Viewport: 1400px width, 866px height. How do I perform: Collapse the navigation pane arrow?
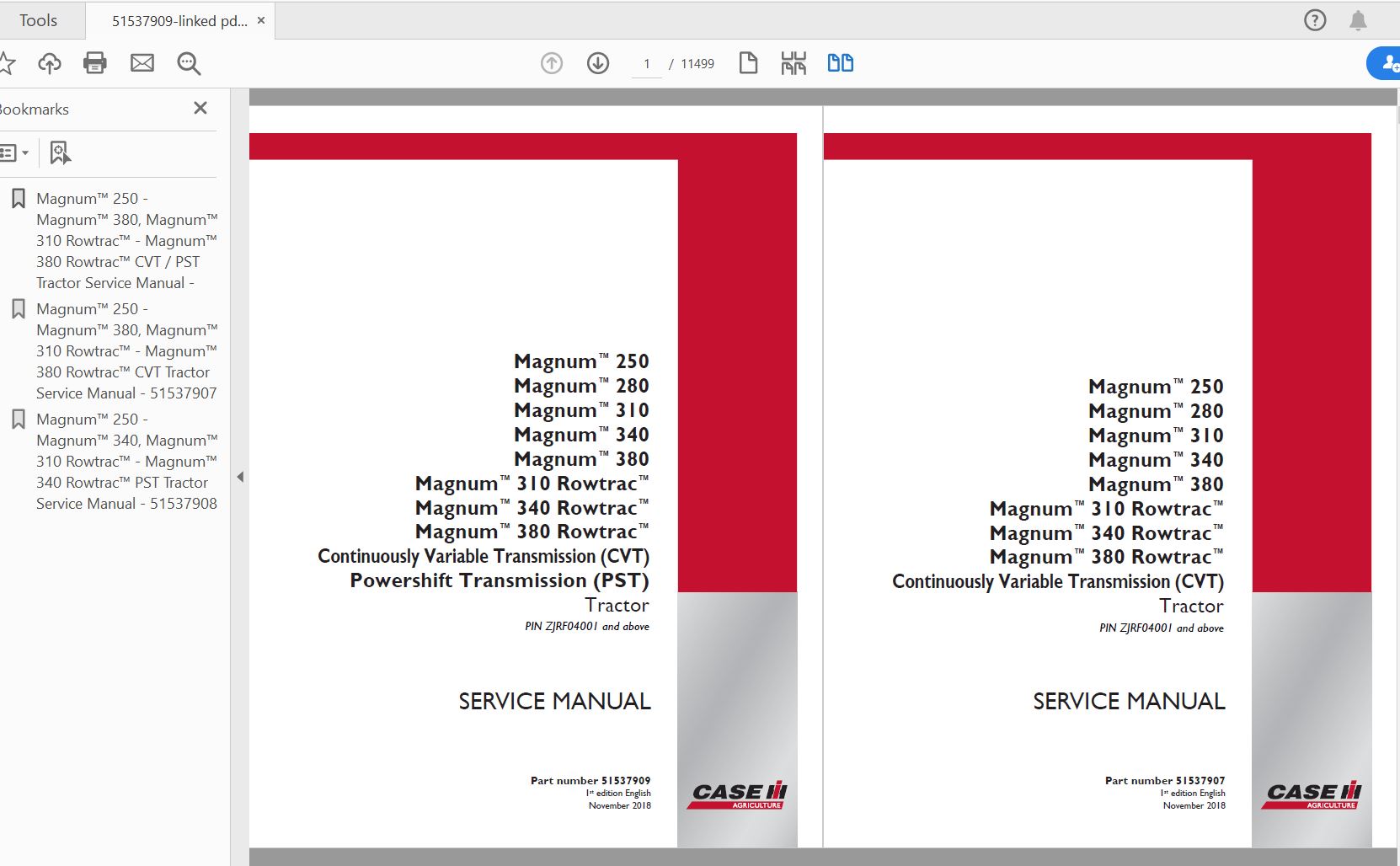pyautogui.click(x=240, y=477)
